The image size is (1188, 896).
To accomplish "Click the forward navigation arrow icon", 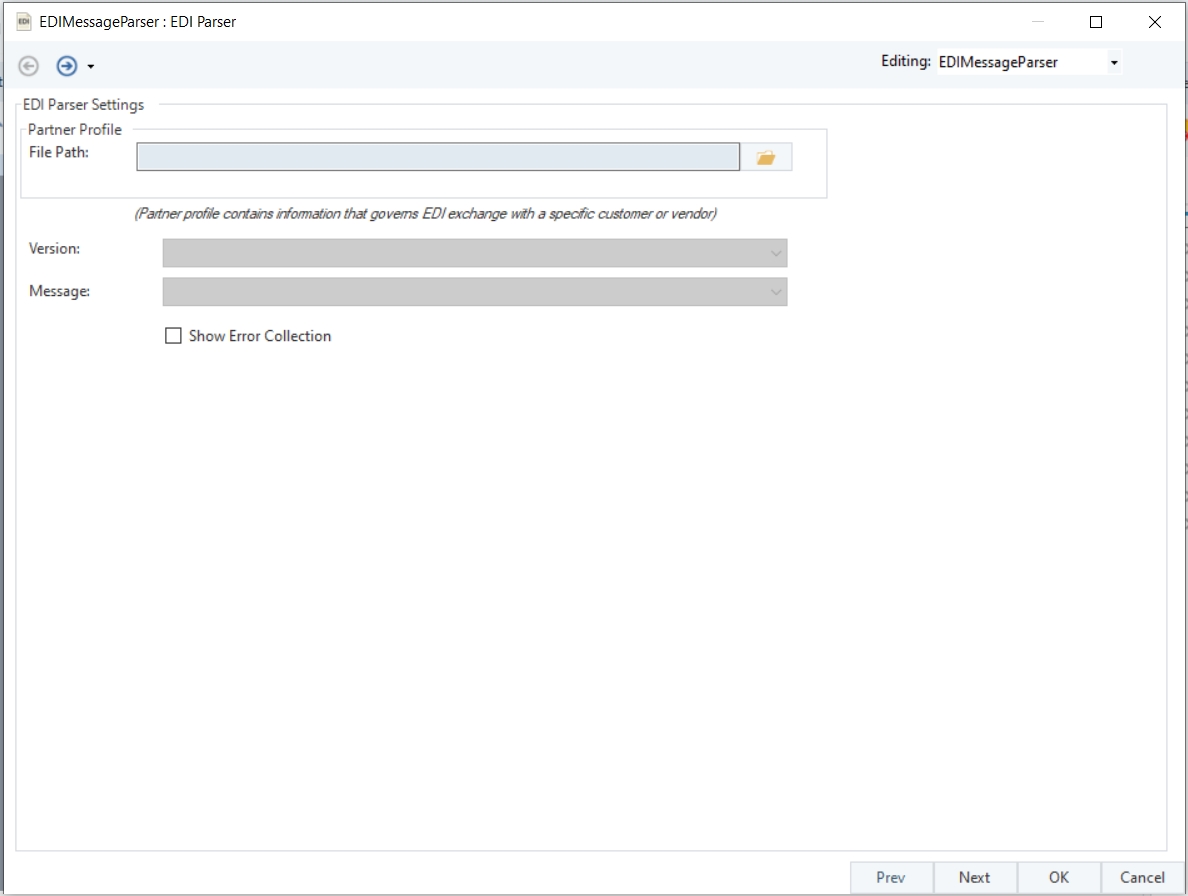I will click(x=67, y=66).
